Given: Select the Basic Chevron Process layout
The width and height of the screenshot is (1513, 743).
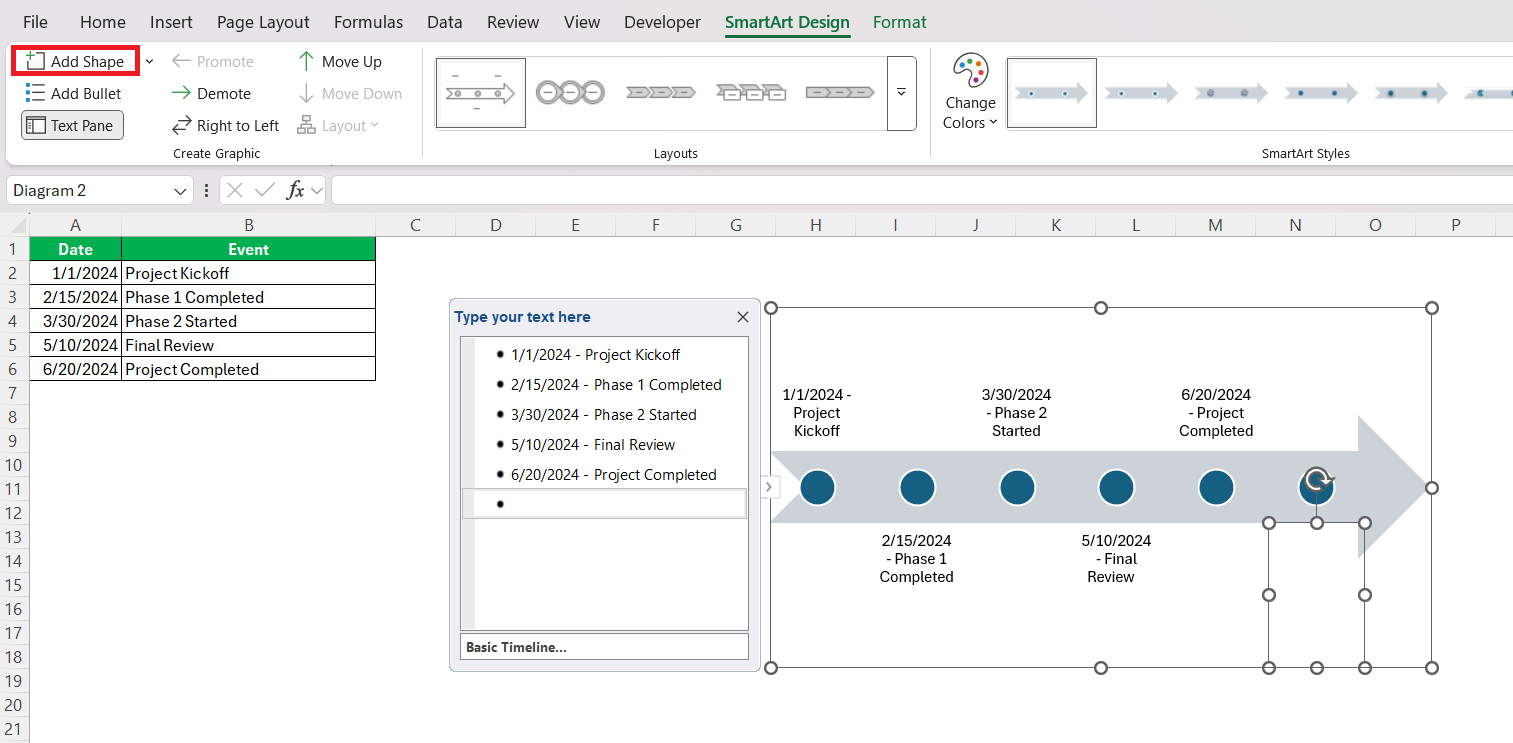Looking at the screenshot, I should (660, 93).
